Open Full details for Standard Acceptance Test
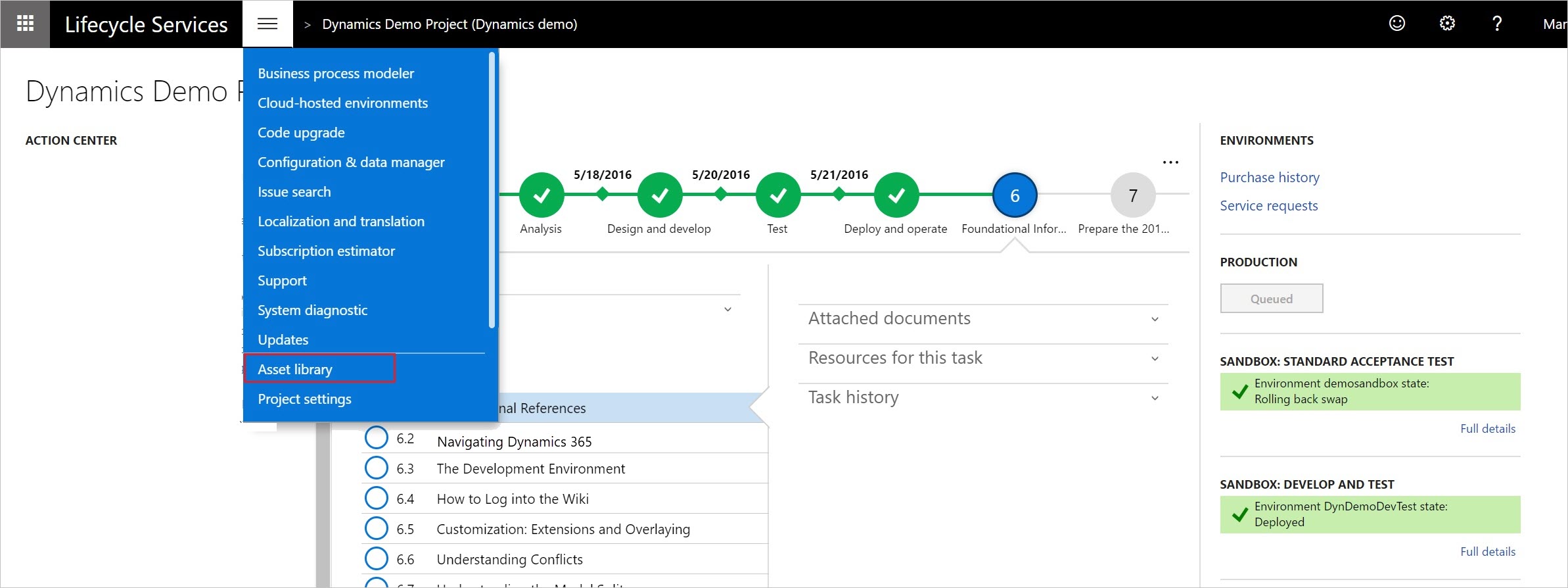The height and width of the screenshot is (588, 1568). [x=1488, y=429]
